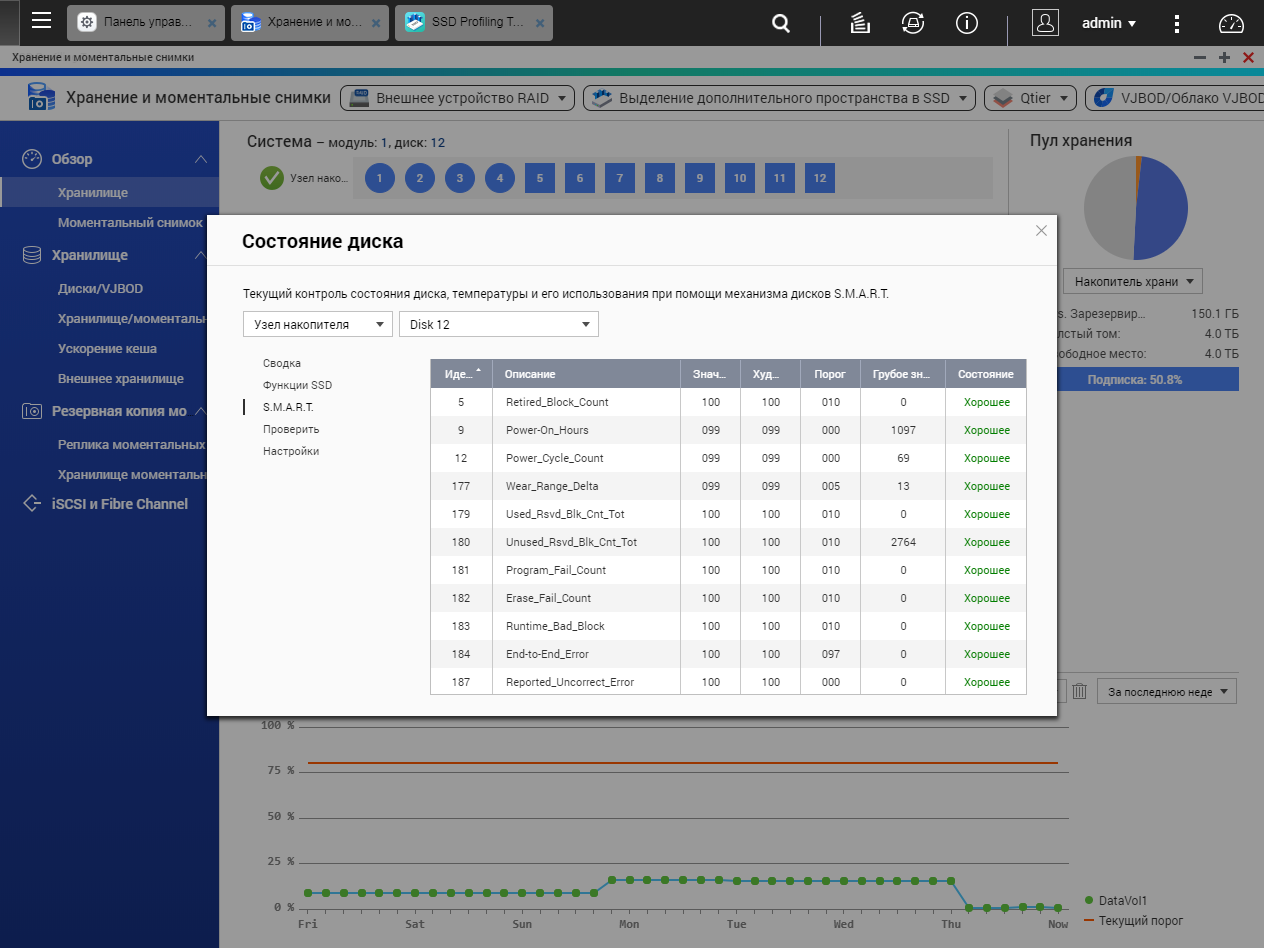Open iSCSI и Fibre Channel in sidebar
This screenshot has width=1264, height=948.
tap(119, 504)
